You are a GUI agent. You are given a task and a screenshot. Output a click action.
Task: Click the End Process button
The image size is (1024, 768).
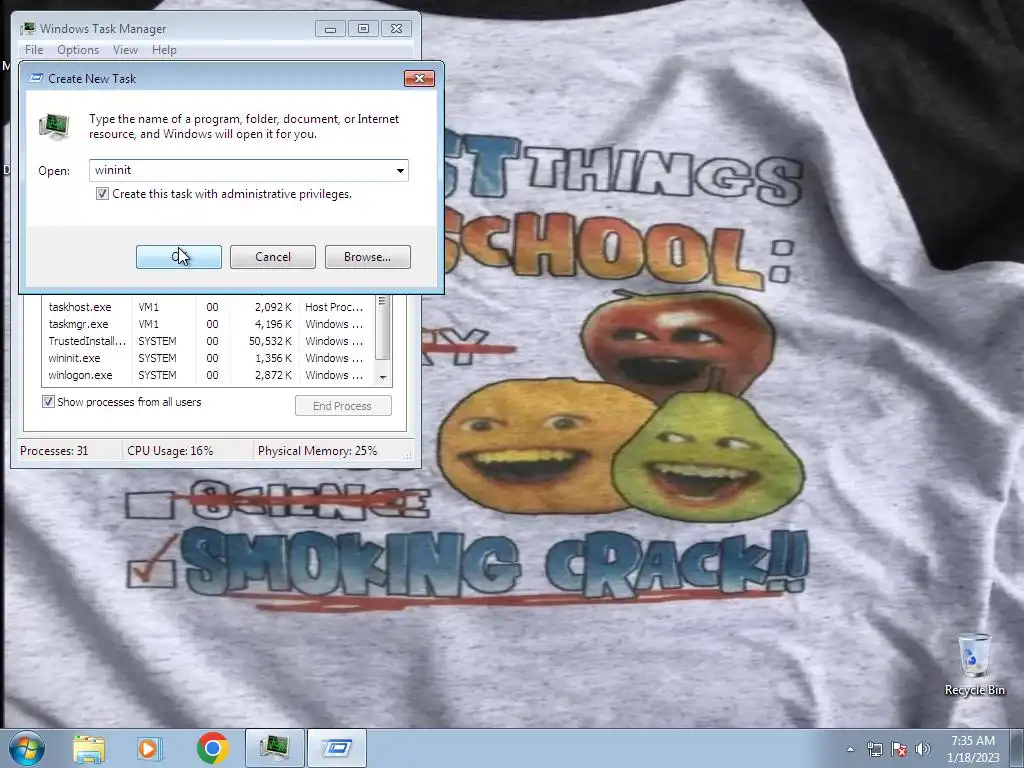point(343,406)
